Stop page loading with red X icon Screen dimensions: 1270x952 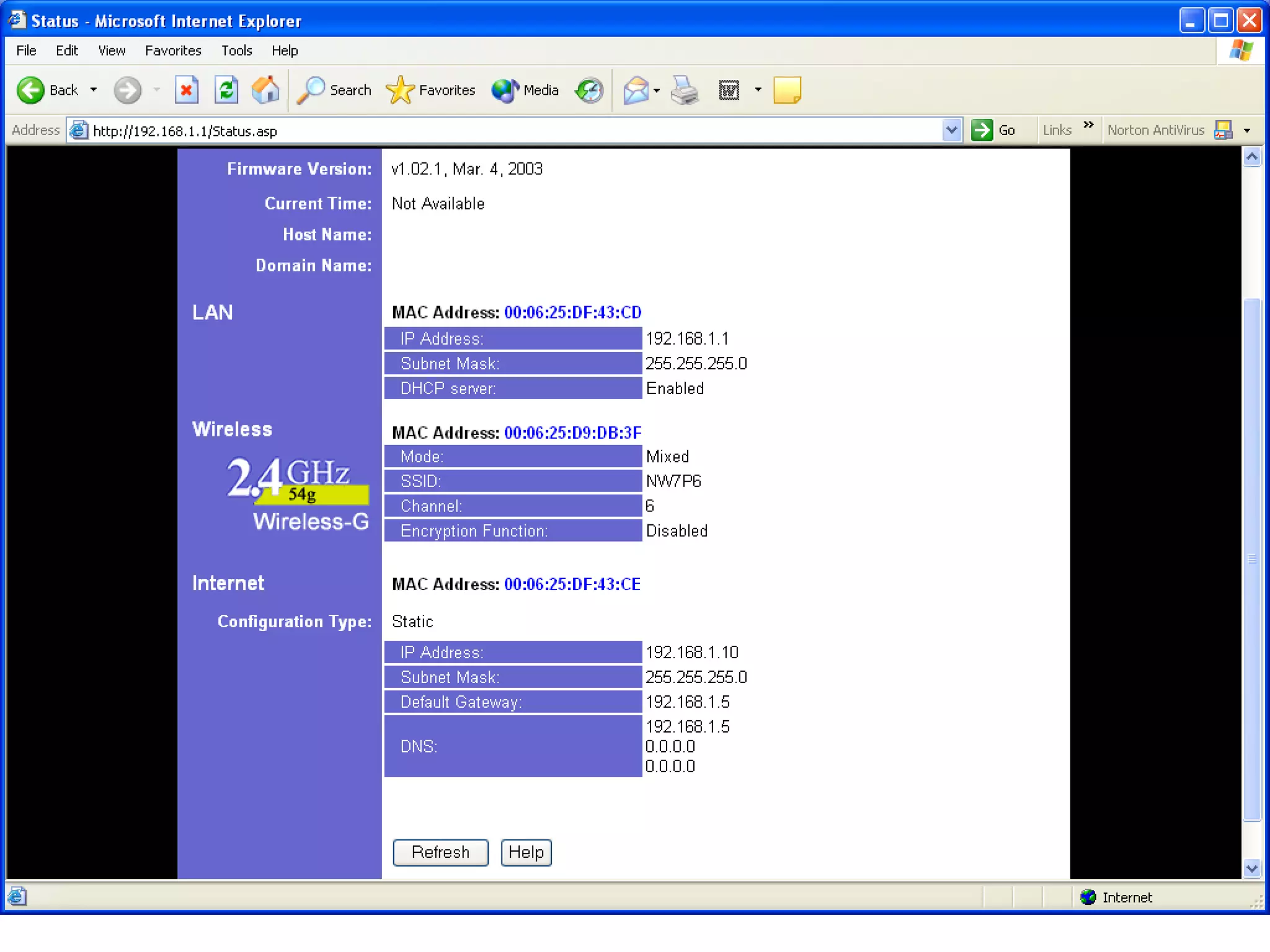pos(186,90)
